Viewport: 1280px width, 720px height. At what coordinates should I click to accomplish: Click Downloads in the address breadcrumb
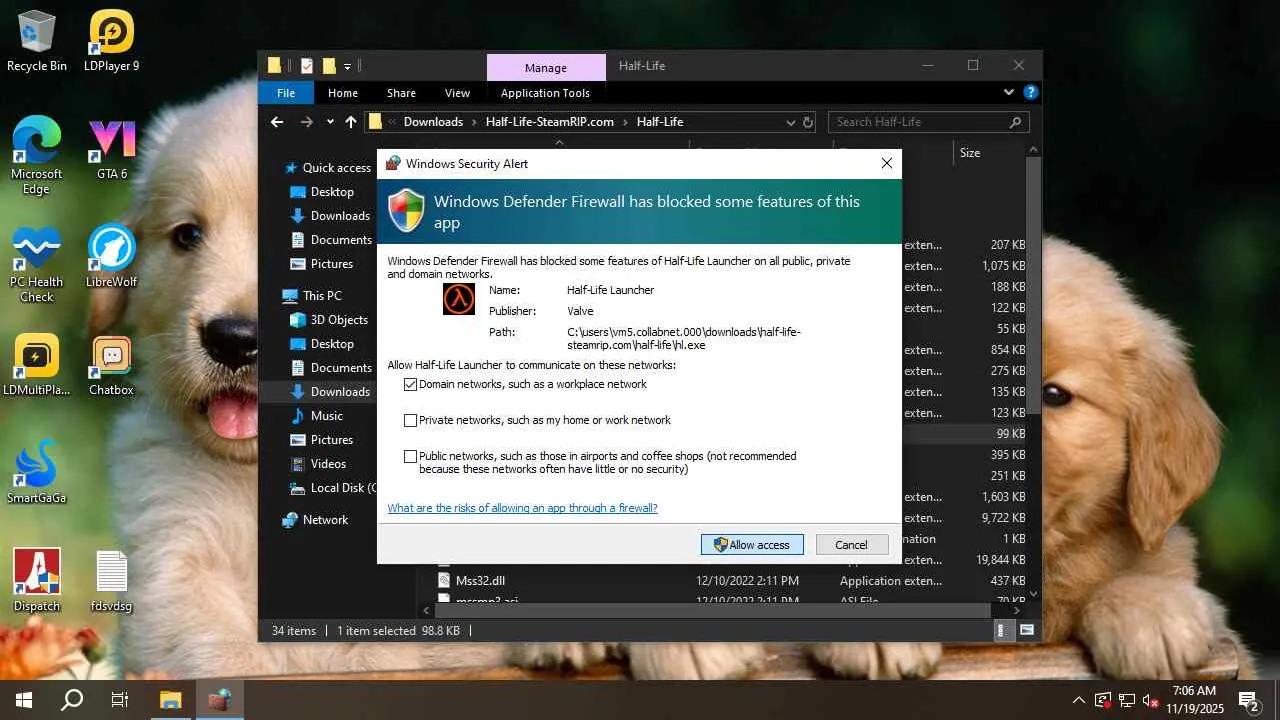pos(433,122)
